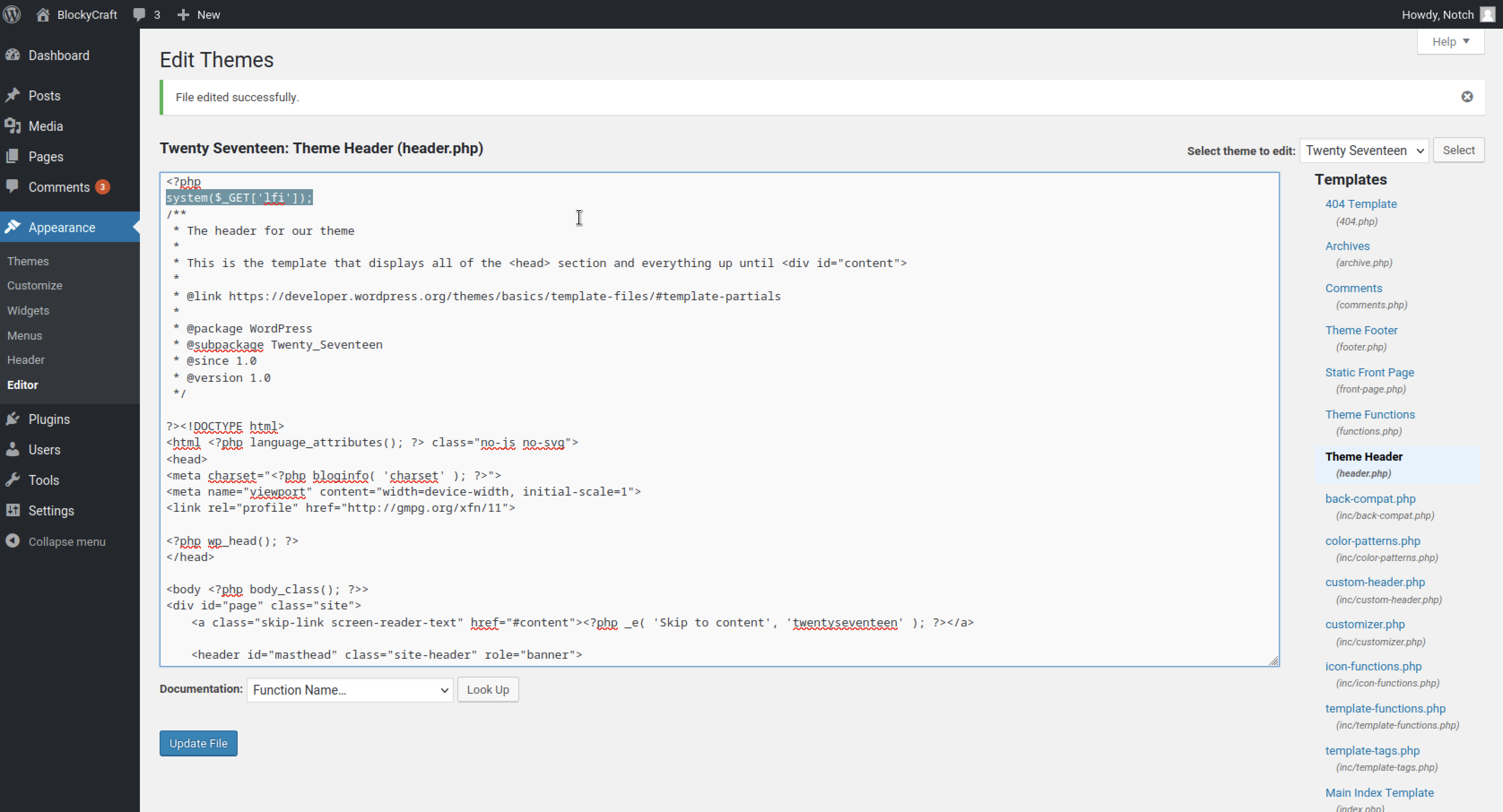This screenshot has height=812, width=1503.
Task: Click the Media icon in the sidebar
Action: (x=13, y=126)
